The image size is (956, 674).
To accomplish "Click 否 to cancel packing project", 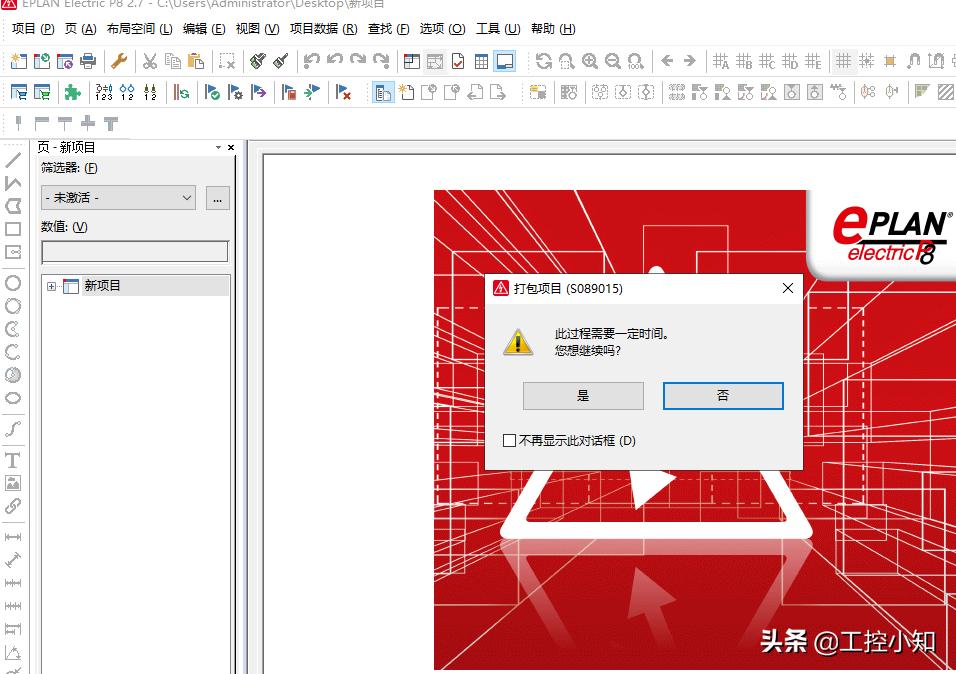I will pos(722,396).
